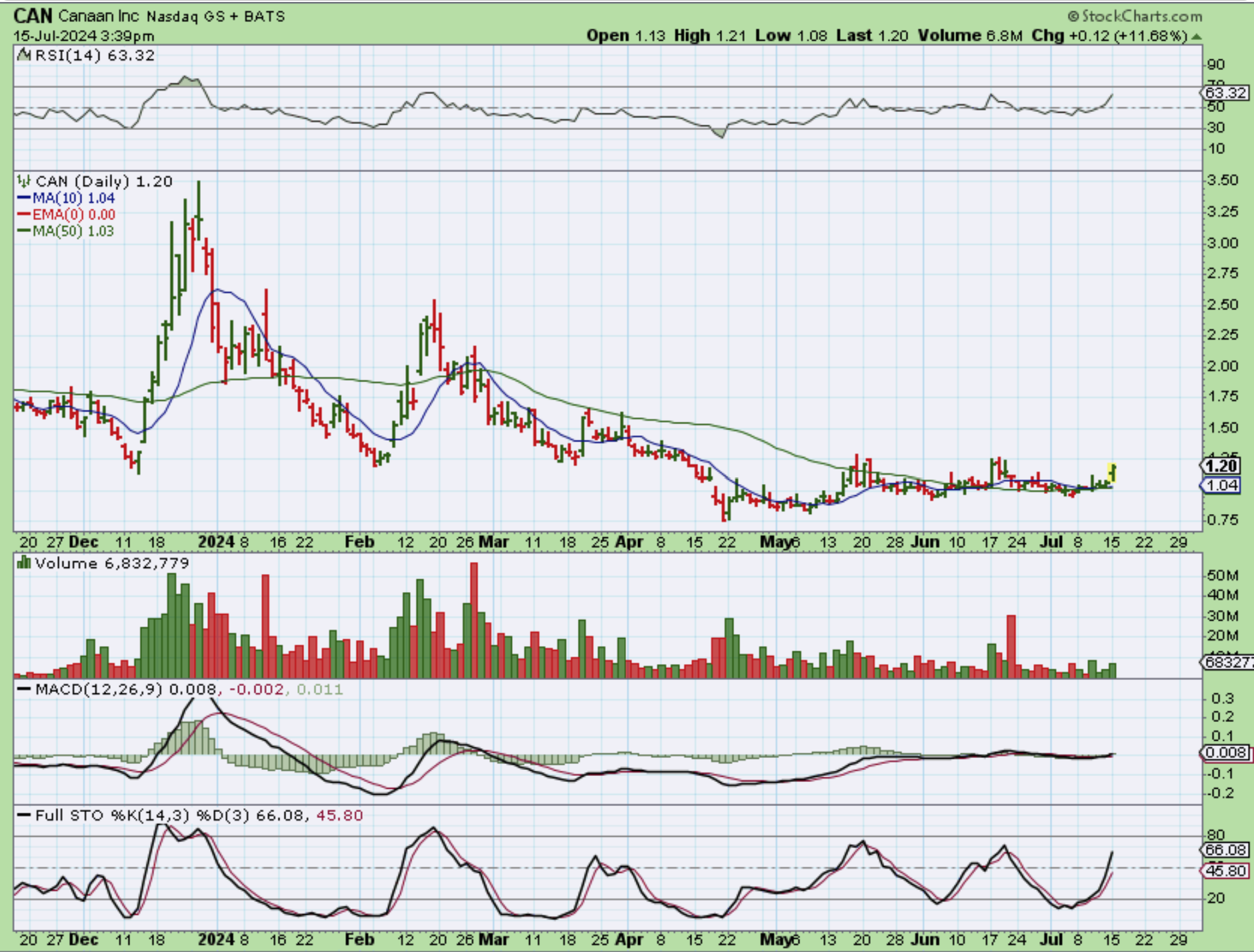Click the Volume 6,832,779 legend text
The image size is (1254, 952).
point(112,563)
